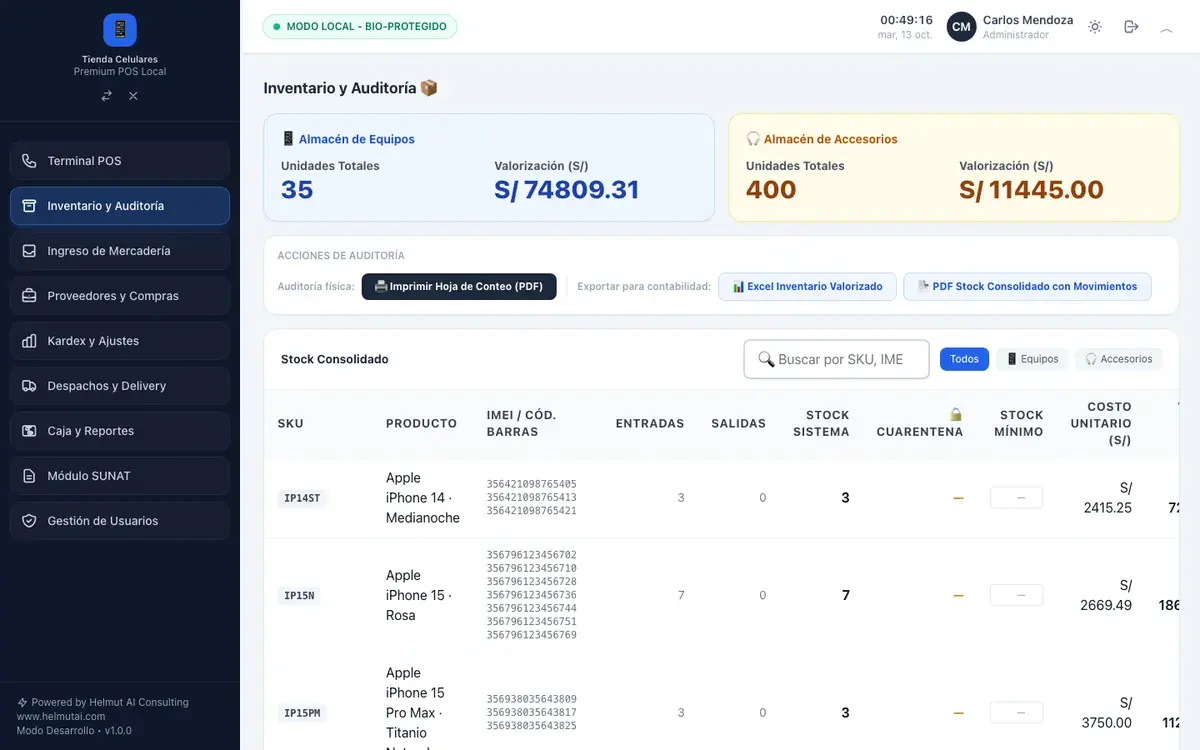Click the truck icon beside Despachos y Delivery
This screenshot has height=750, width=1200.
[x=29, y=386]
